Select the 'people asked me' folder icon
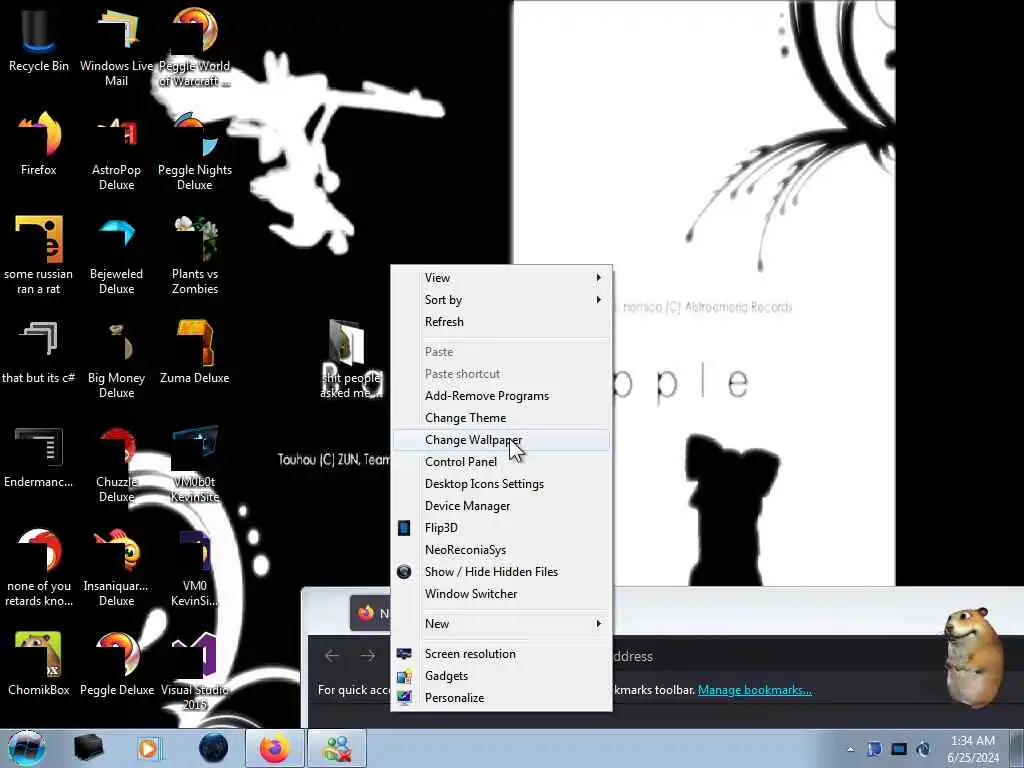 pos(350,358)
